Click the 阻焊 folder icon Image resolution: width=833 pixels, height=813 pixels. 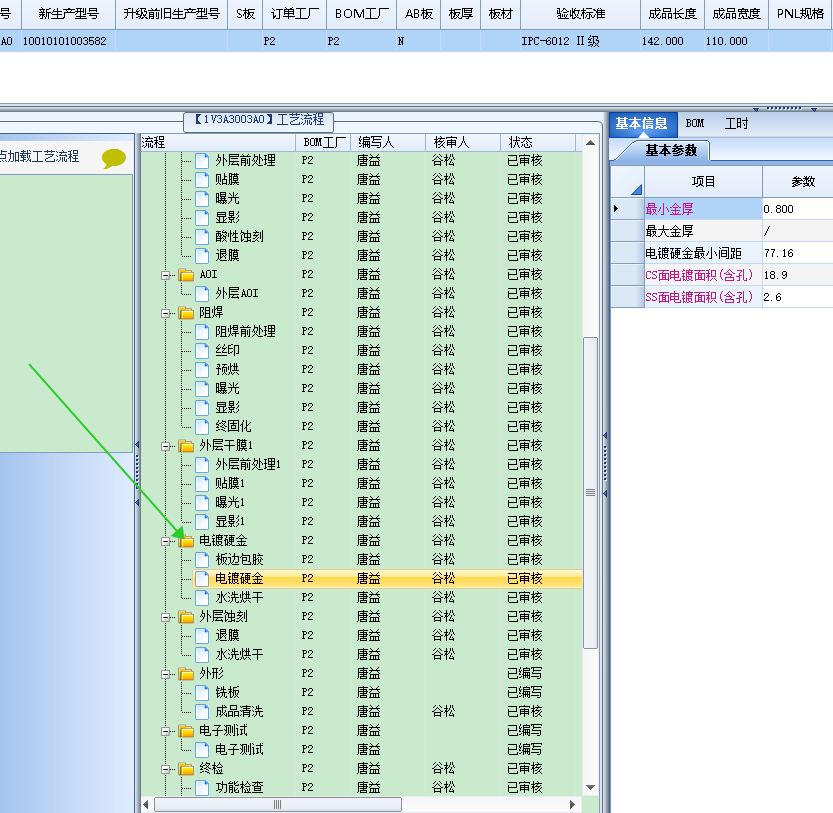pyautogui.click(x=186, y=313)
